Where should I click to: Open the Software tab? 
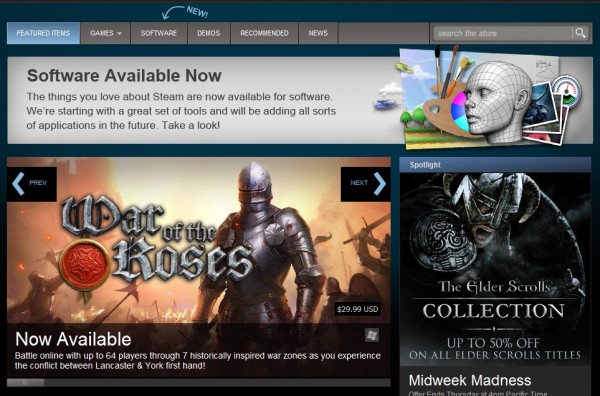click(159, 33)
